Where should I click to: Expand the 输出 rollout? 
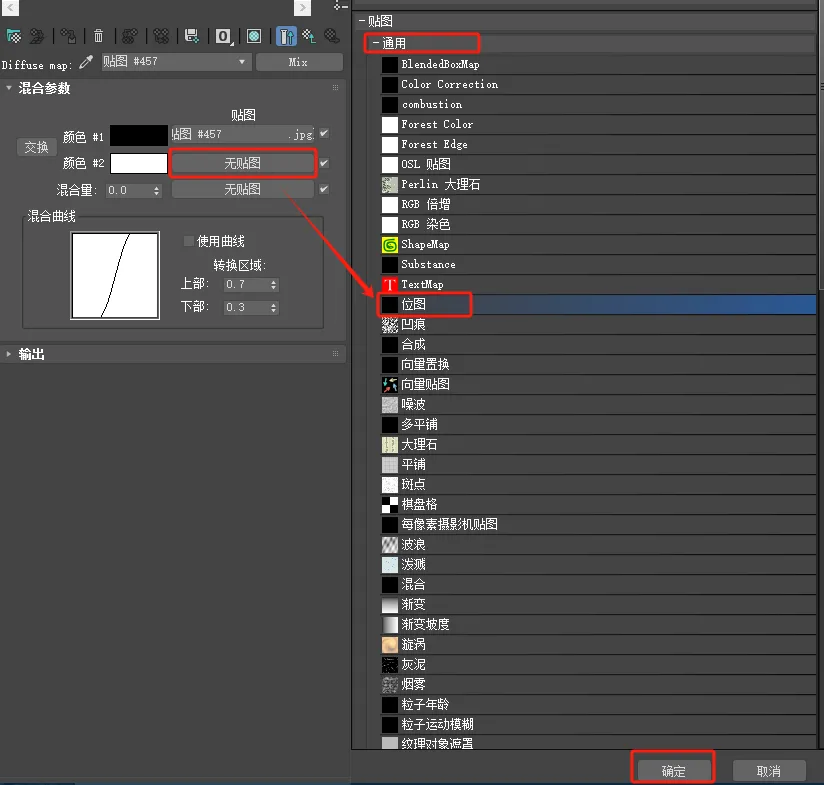9,354
